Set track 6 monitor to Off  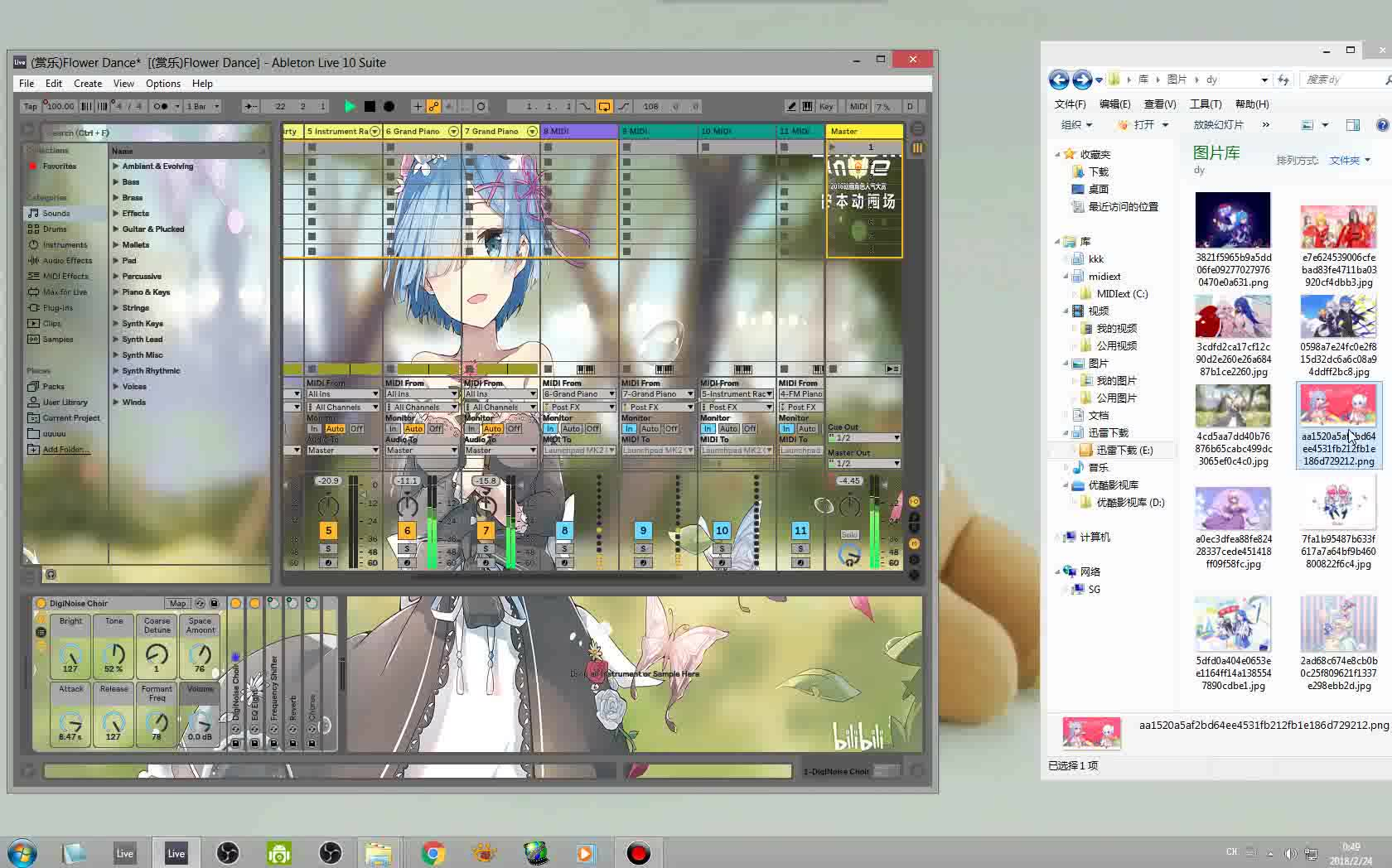click(435, 429)
